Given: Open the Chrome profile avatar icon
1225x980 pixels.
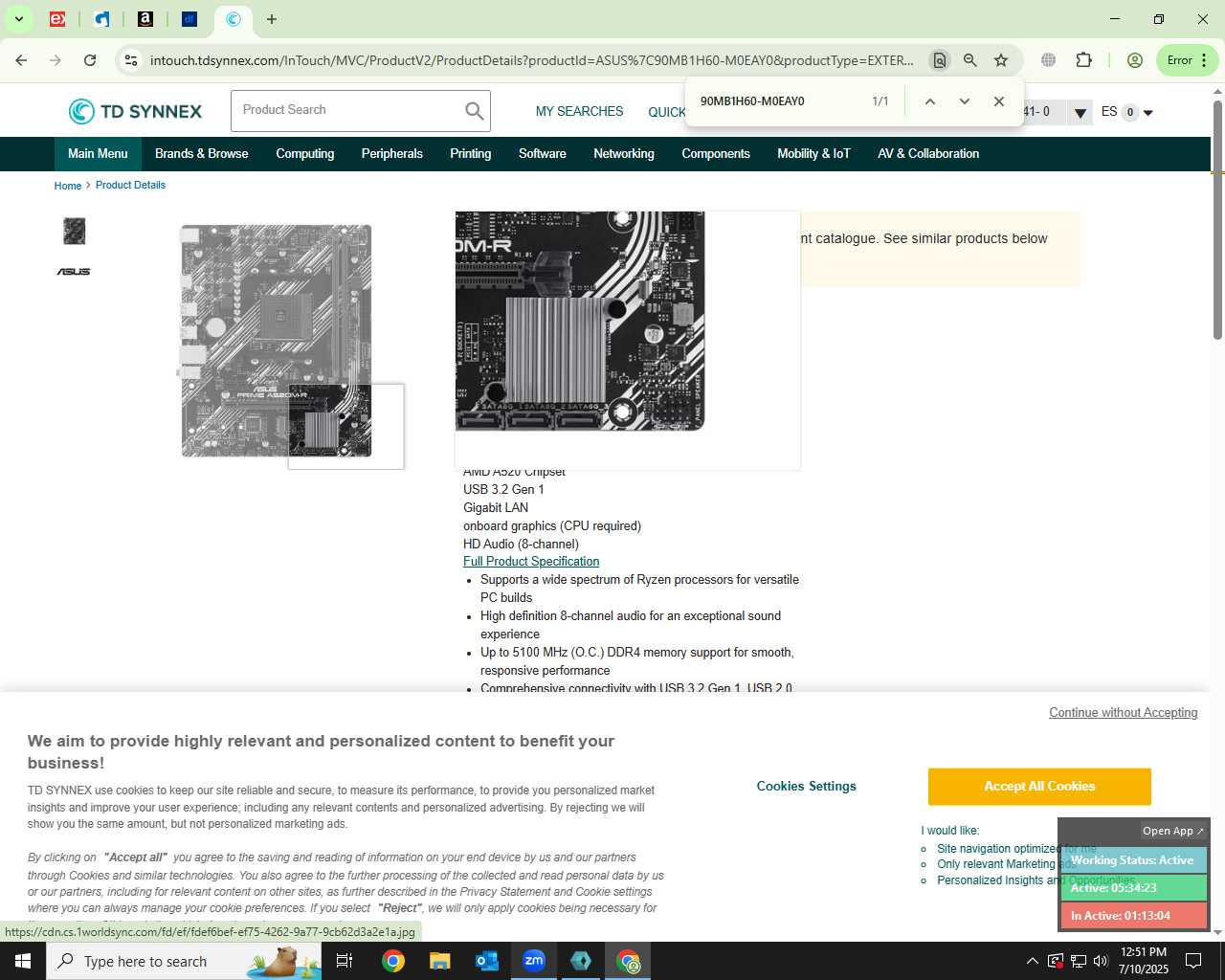Looking at the screenshot, I should 1135,60.
